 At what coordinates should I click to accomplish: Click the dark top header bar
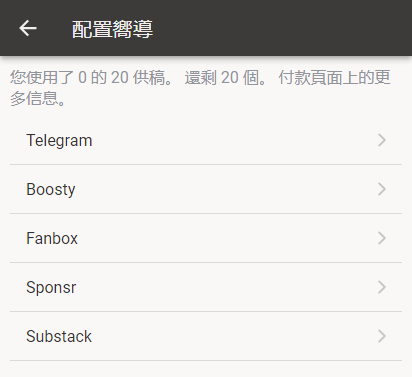(206, 28)
